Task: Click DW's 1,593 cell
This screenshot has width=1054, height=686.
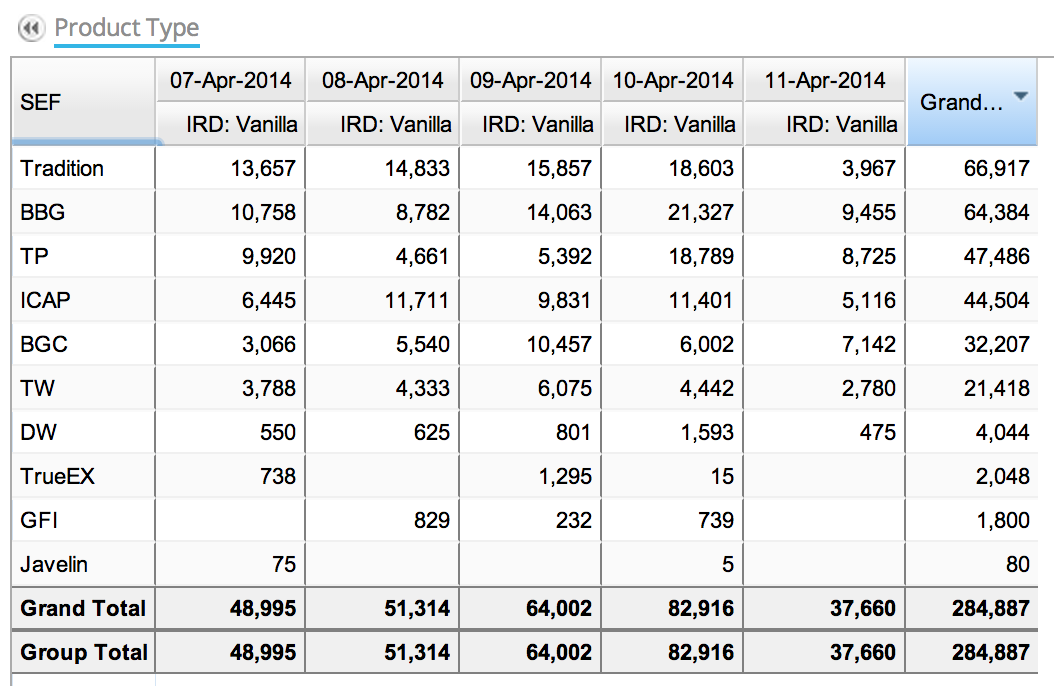Action: pyautogui.click(x=706, y=432)
